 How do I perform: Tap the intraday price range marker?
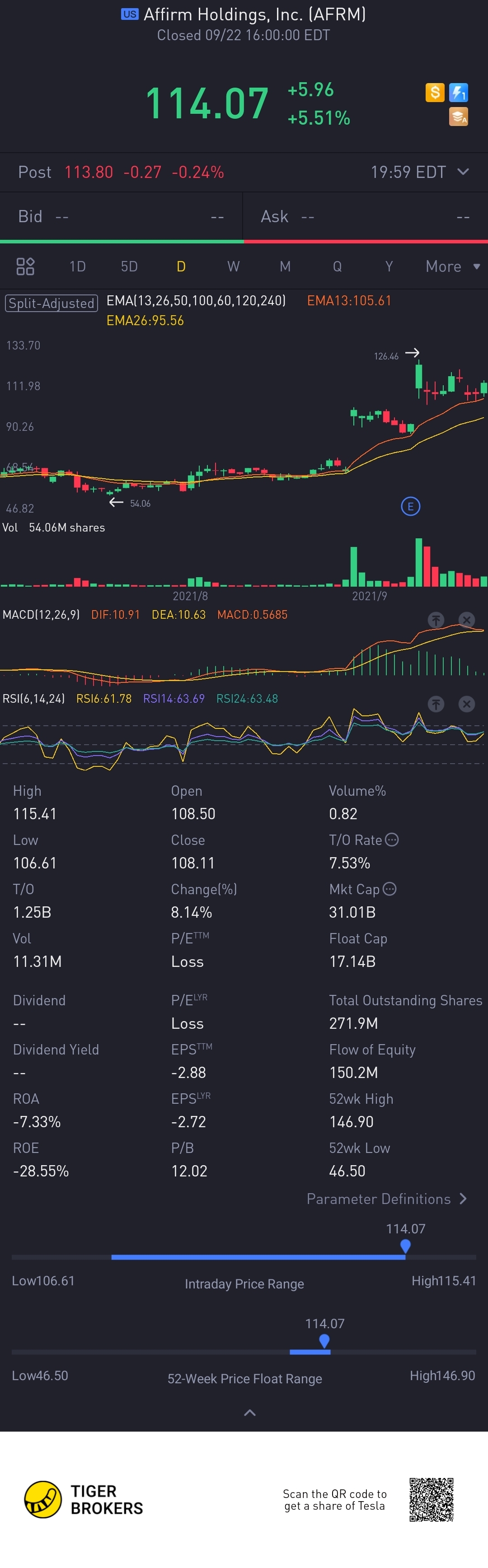[x=405, y=1246]
